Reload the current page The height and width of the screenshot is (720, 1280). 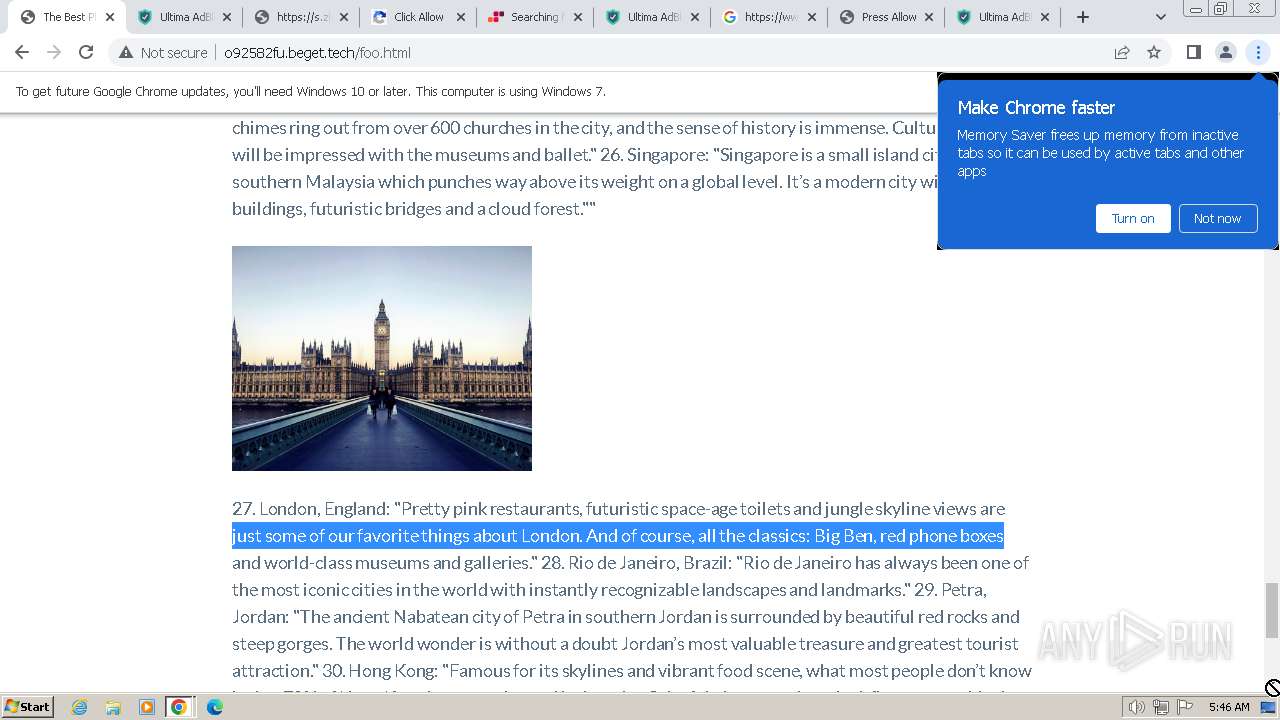pyautogui.click(x=86, y=53)
